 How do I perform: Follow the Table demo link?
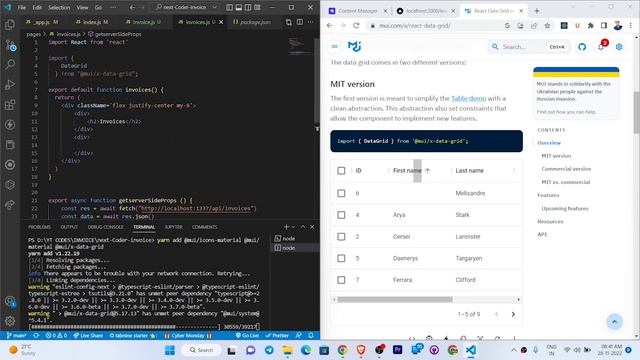[x=469, y=98]
